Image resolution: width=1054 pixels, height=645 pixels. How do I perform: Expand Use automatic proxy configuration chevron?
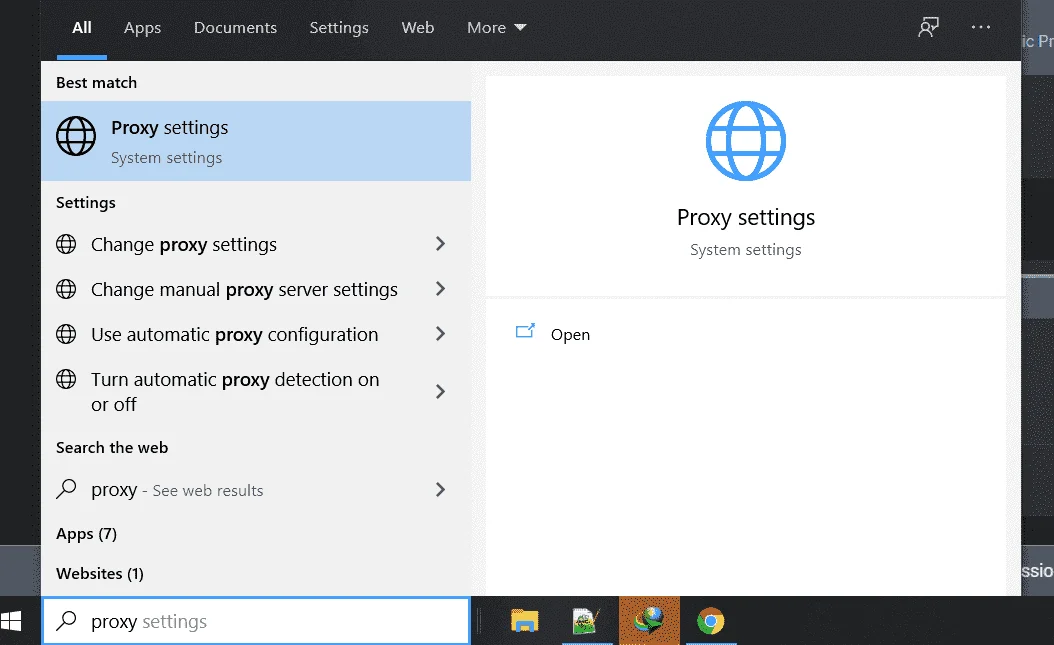pos(440,334)
